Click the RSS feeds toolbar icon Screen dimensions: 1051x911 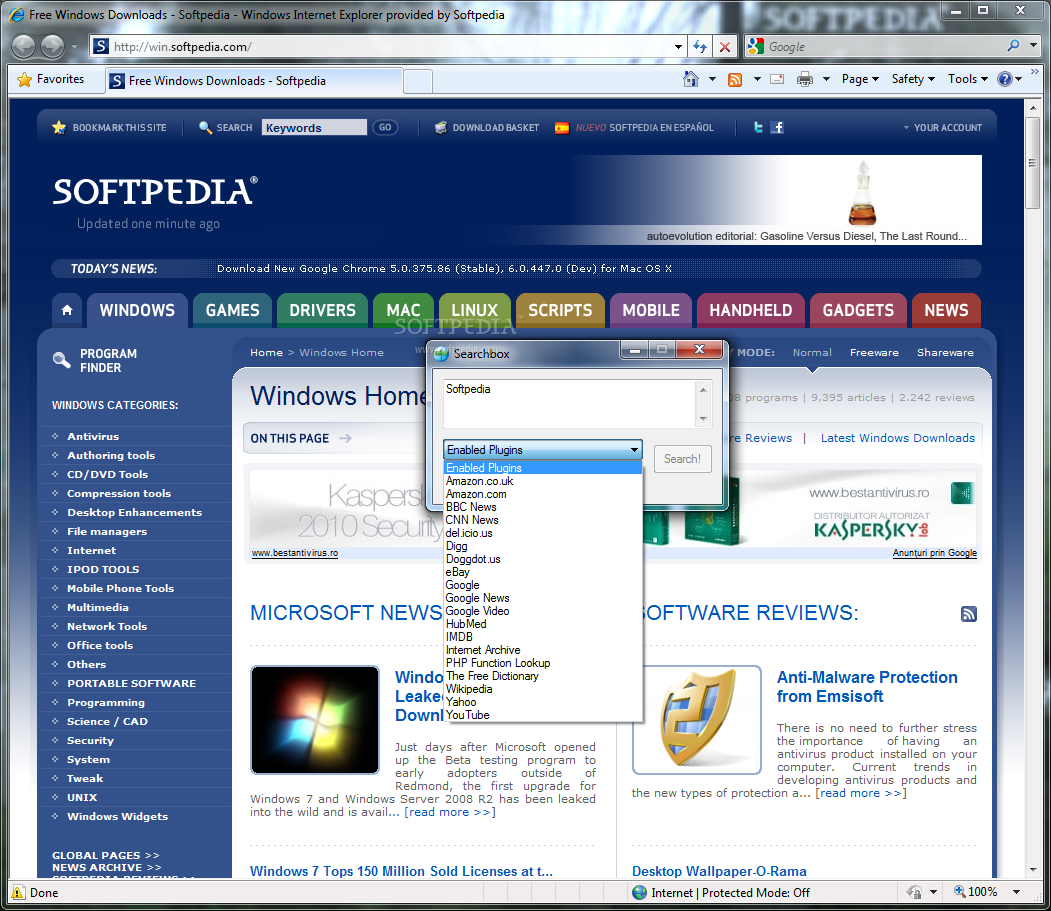[735, 79]
